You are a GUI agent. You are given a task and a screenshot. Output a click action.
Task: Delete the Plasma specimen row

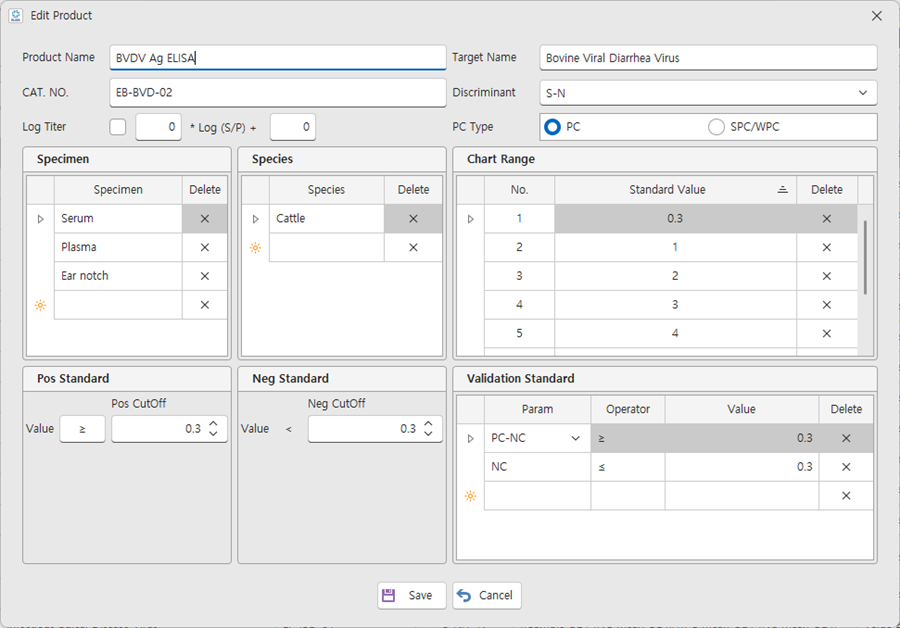[x=204, y=247]
